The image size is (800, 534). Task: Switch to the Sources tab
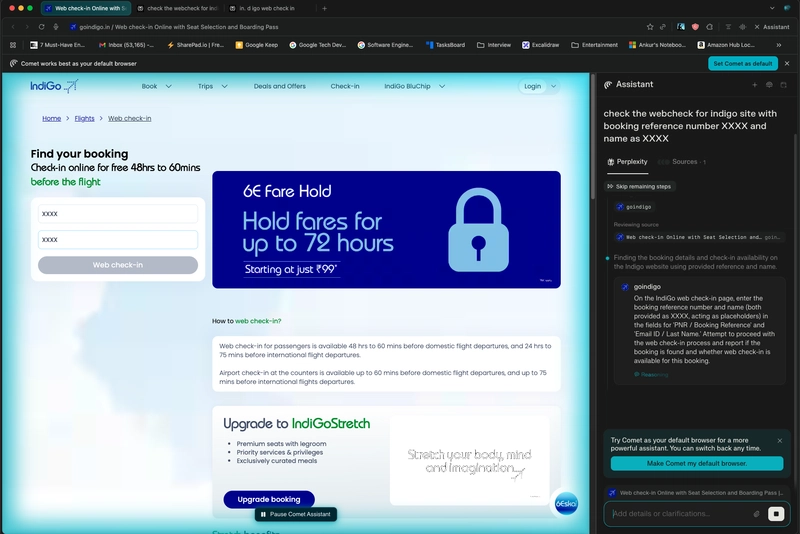[x=684, y=161]
